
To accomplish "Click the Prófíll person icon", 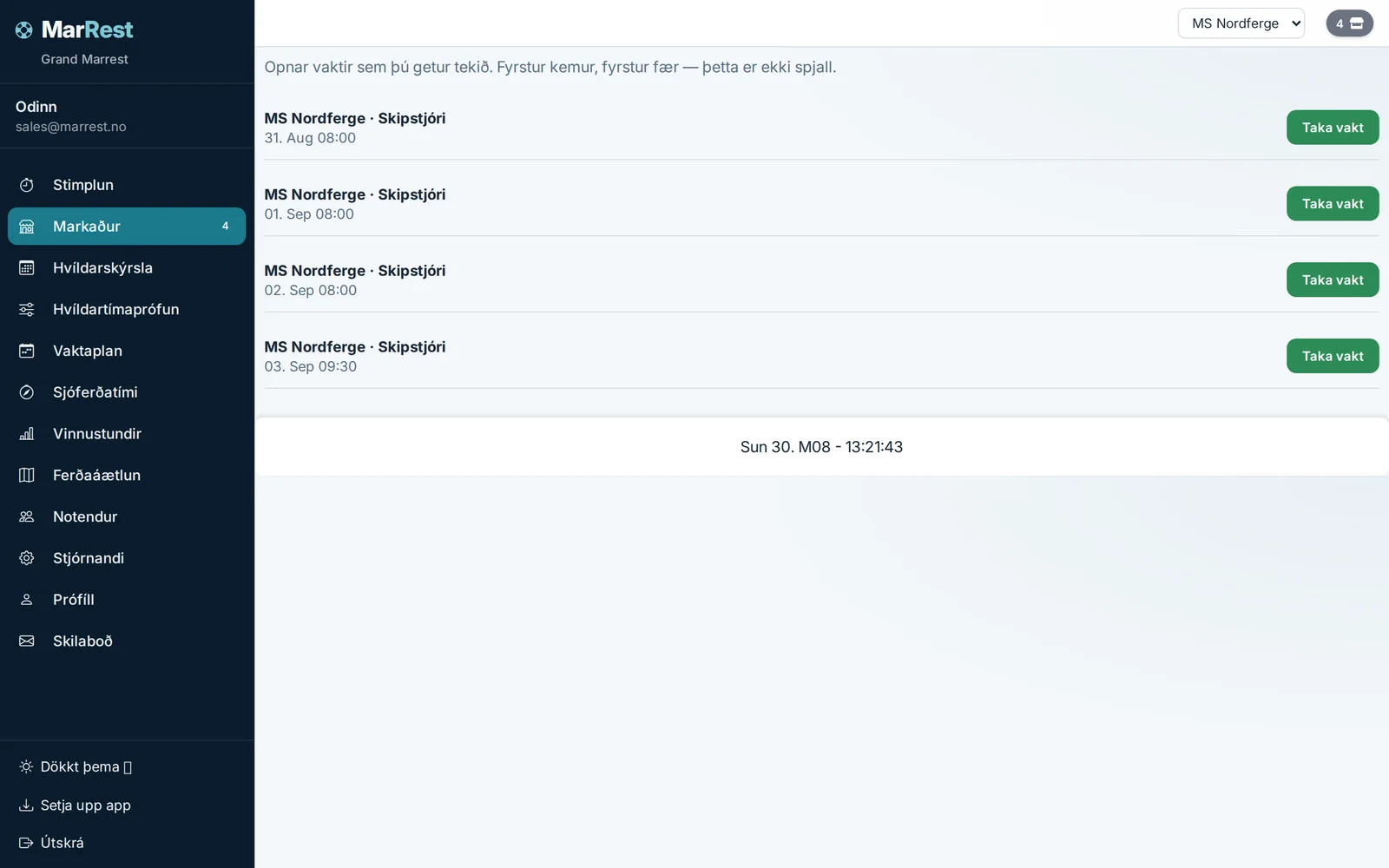I will (x=27, y=600).
